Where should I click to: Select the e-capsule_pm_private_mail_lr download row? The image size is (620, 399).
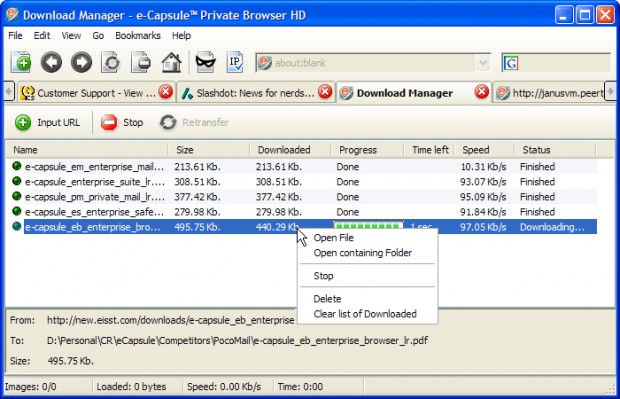tap(301, 197)
